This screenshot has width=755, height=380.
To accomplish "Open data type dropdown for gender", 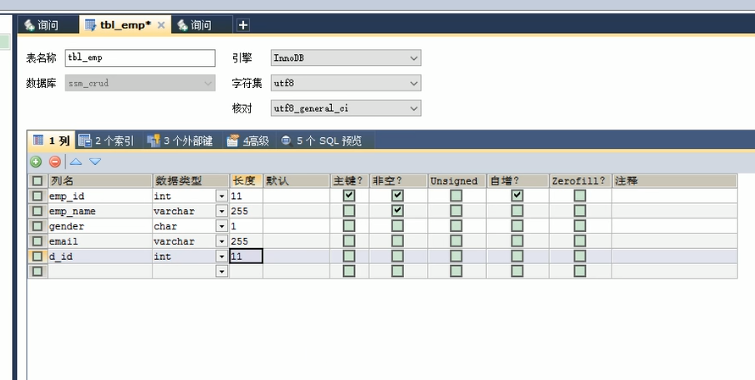I will 221,226.
